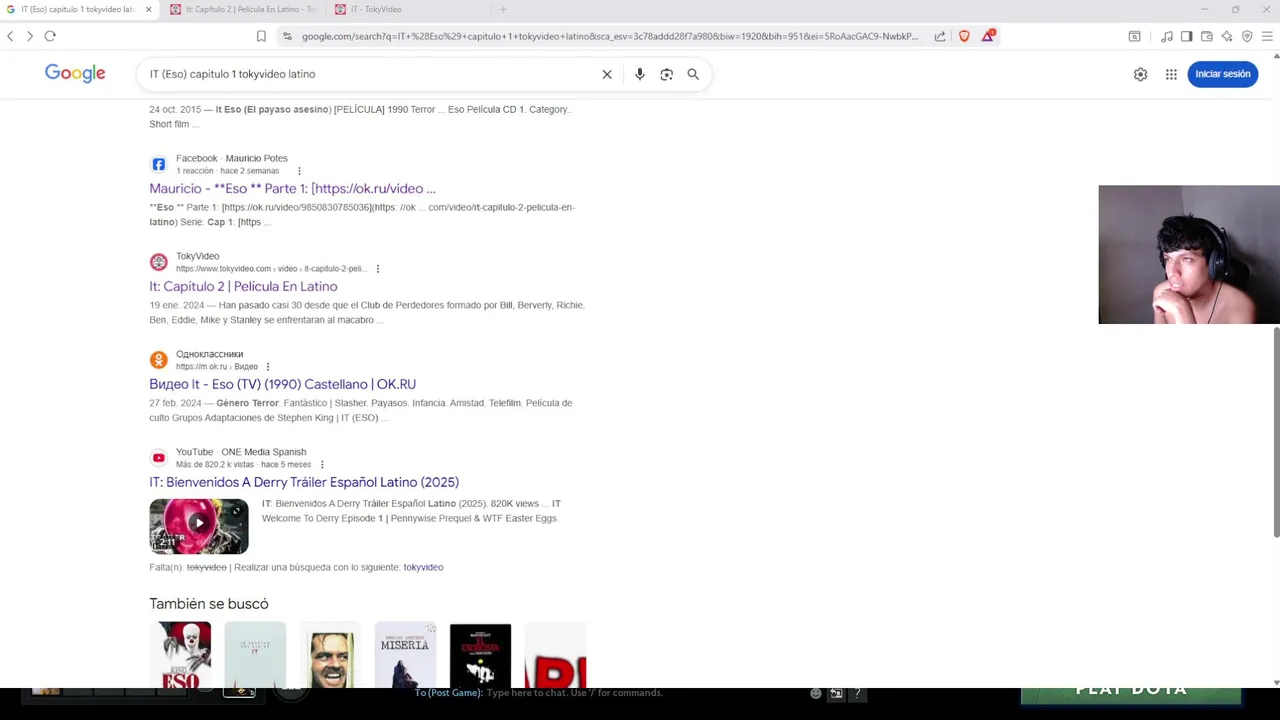Click the webcam overlay of streamer

click(1189, 255)
